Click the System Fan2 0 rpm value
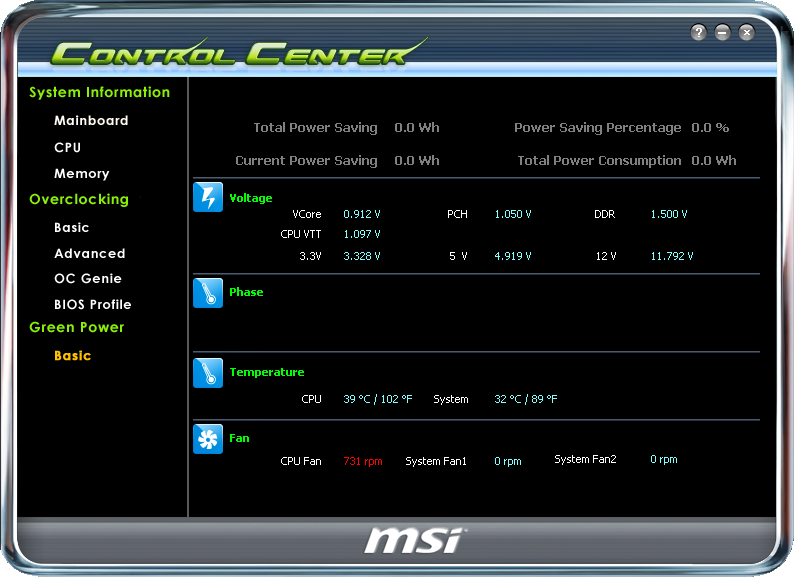Image resolution: width=794 pixels, height=577 pixels. click(x=664, y=459)
